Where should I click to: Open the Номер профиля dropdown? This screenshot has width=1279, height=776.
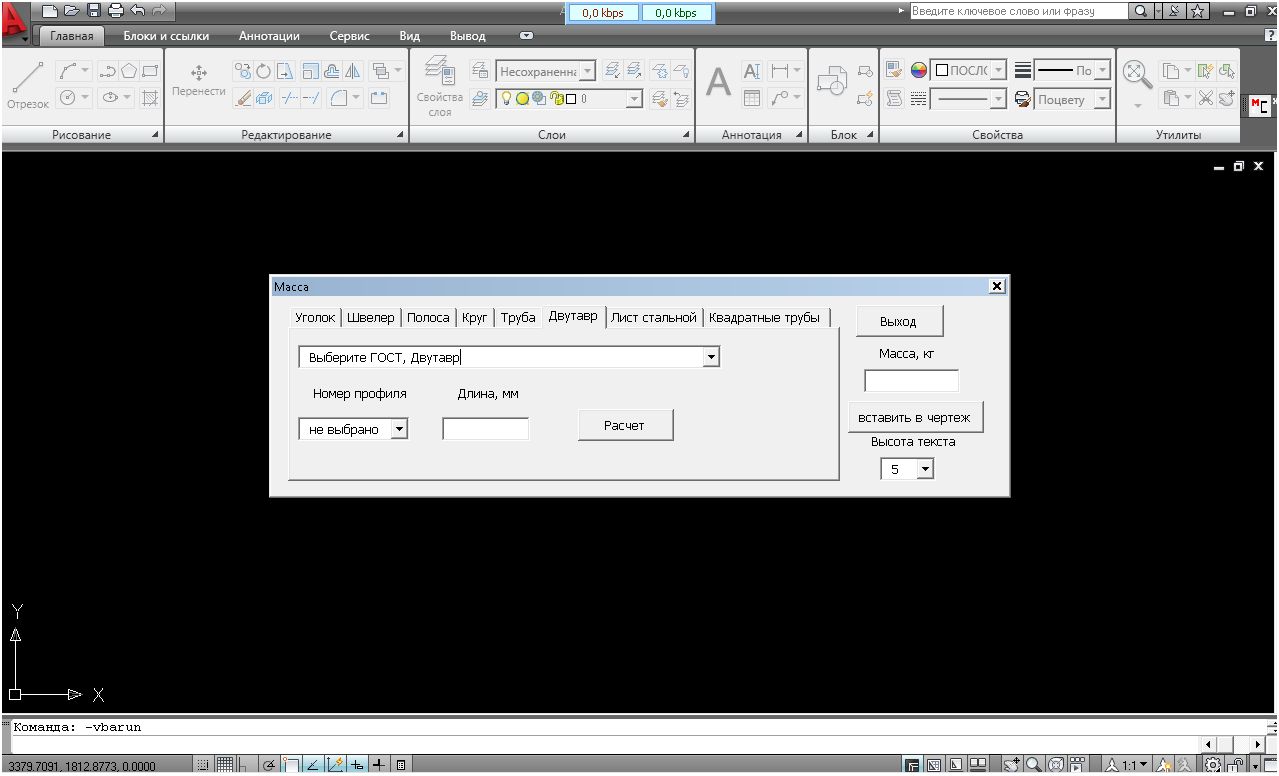click(x=399, y=428)
